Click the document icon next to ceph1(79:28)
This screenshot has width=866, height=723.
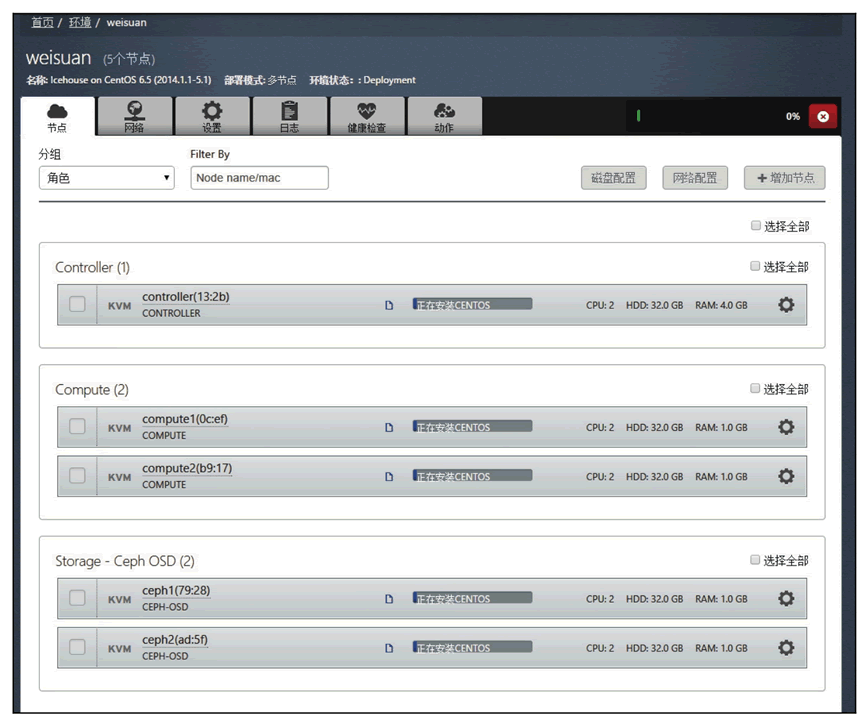389,598
